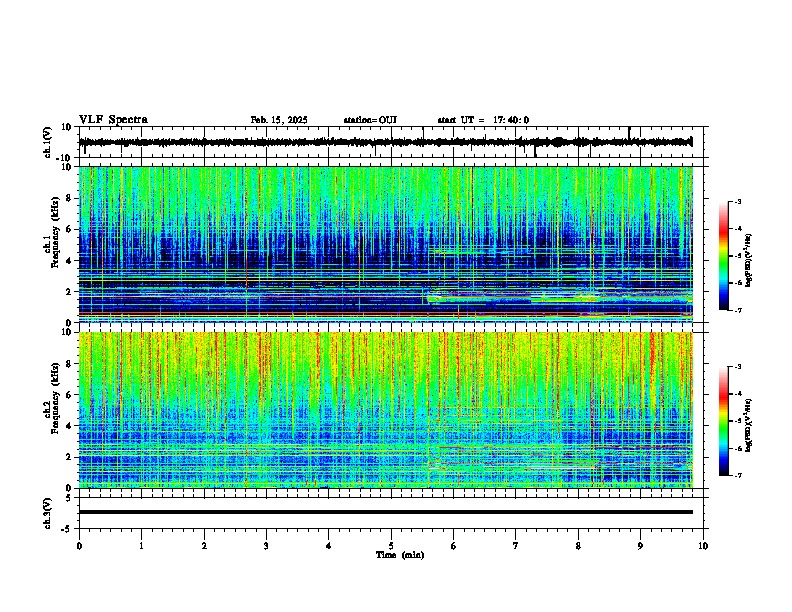Click the 'ch.3(V)' axis label
Screen dimensions: 792x612
48,513
